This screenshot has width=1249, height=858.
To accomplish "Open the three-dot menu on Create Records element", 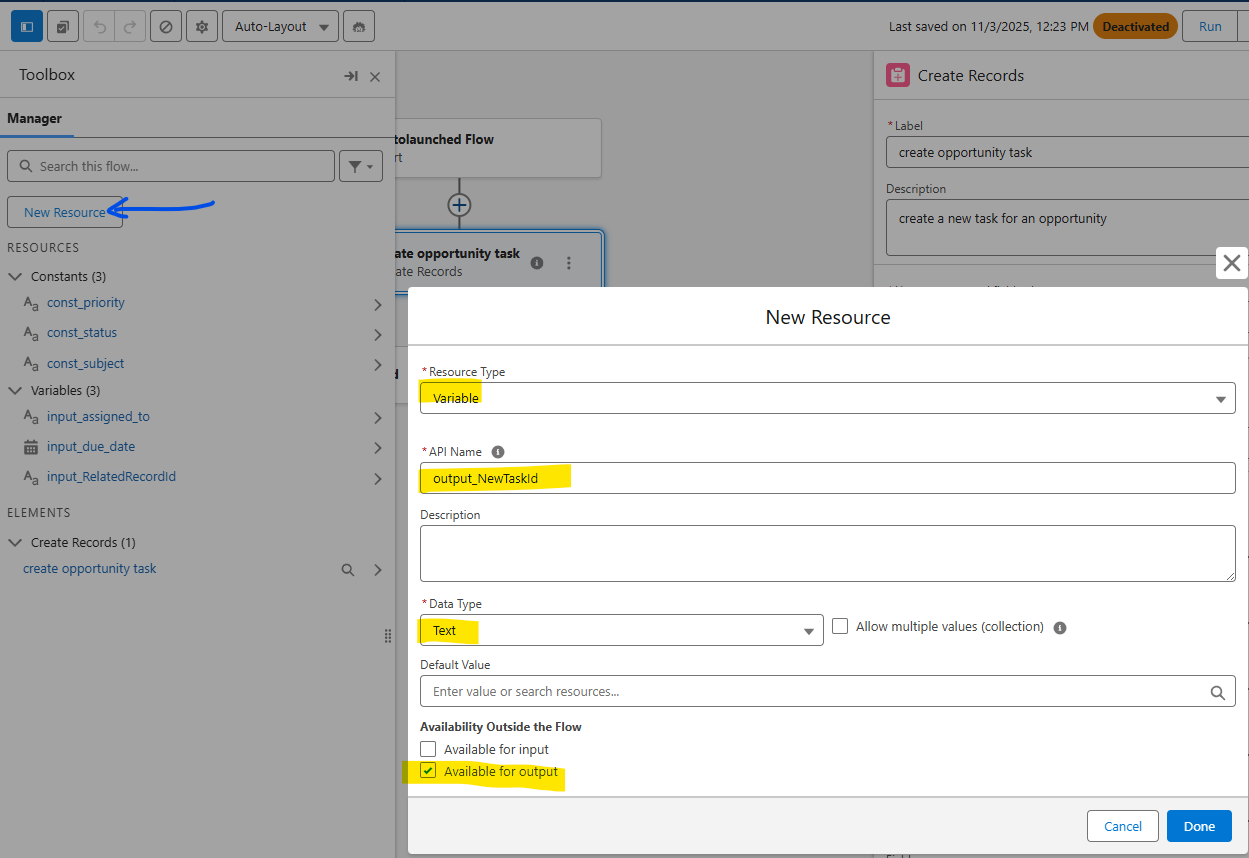I will (569, 263).
